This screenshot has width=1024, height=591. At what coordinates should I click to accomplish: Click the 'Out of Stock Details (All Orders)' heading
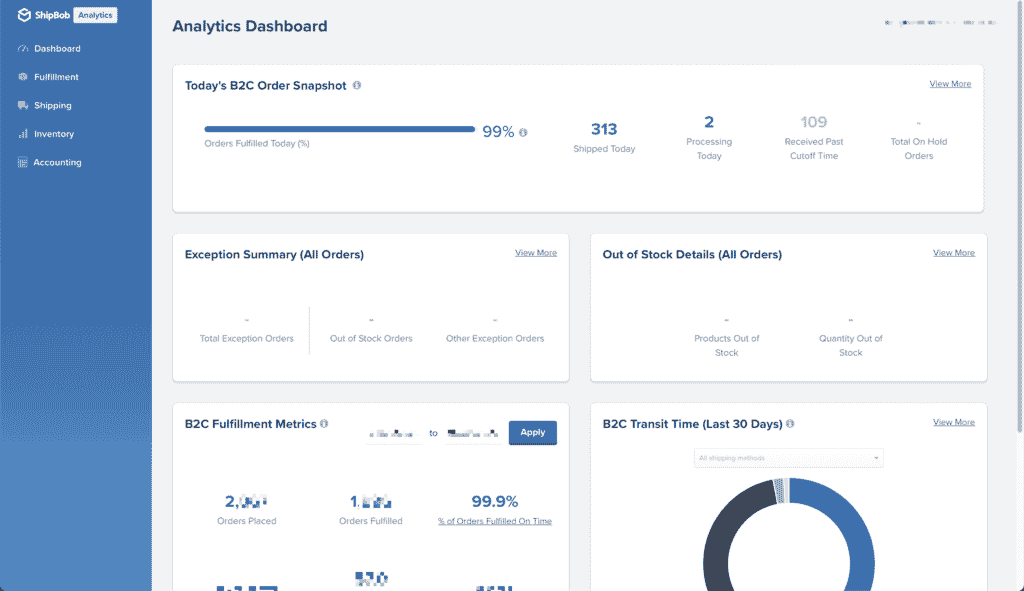click(x=692, y=255)
